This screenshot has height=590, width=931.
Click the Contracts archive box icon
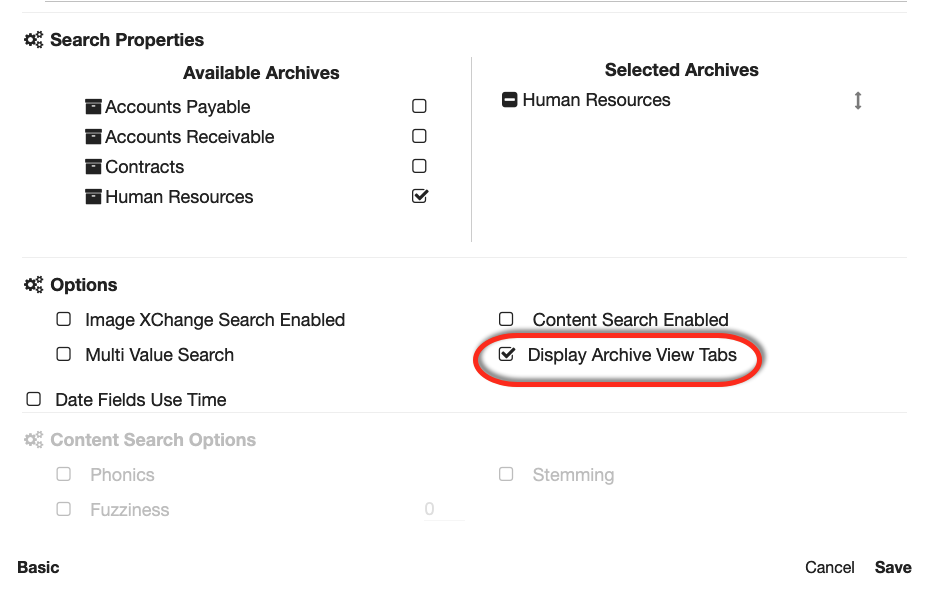(x=94, y=167)
